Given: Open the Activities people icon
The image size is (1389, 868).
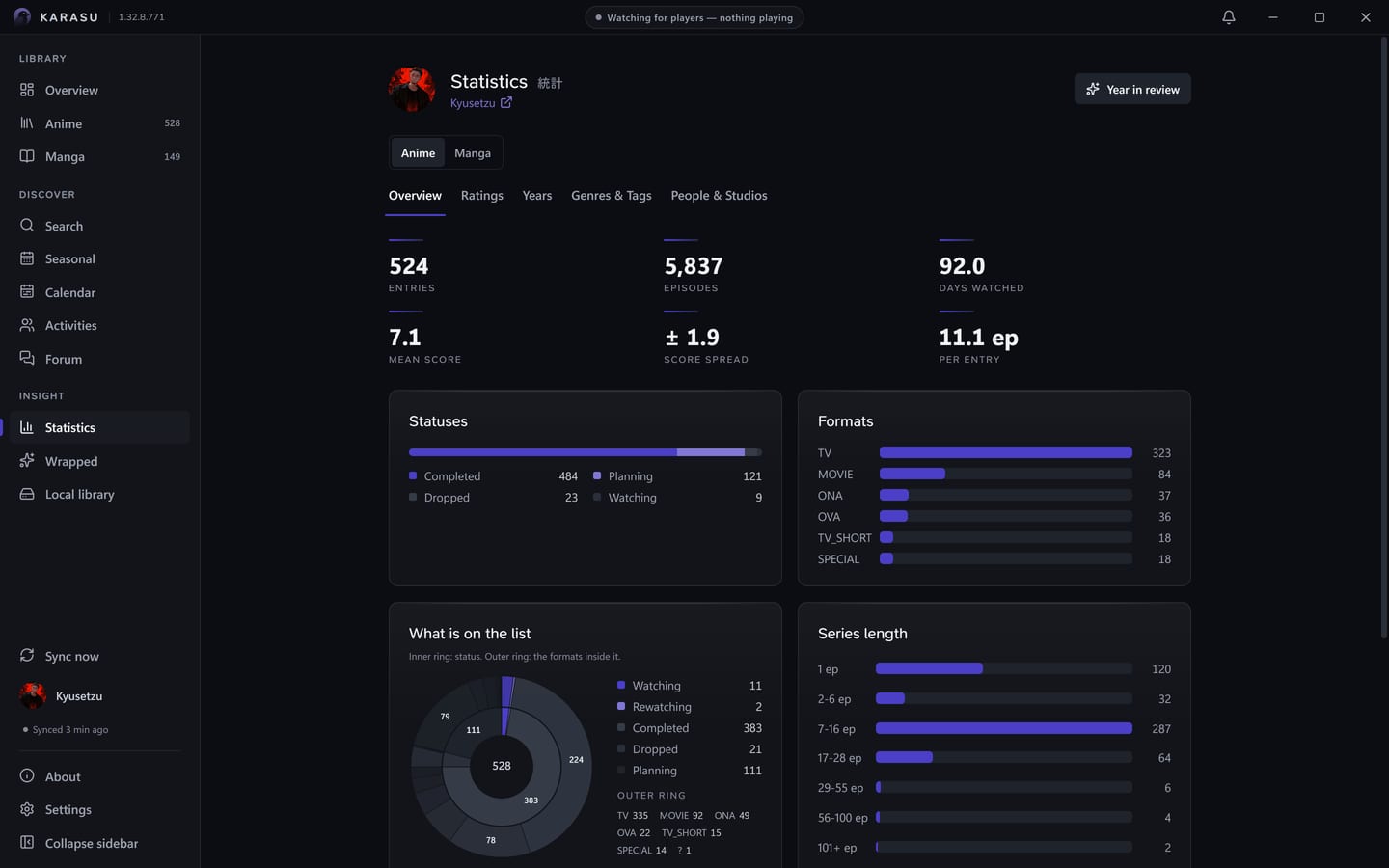Looking at the screenshot, I should coord(27,325).
